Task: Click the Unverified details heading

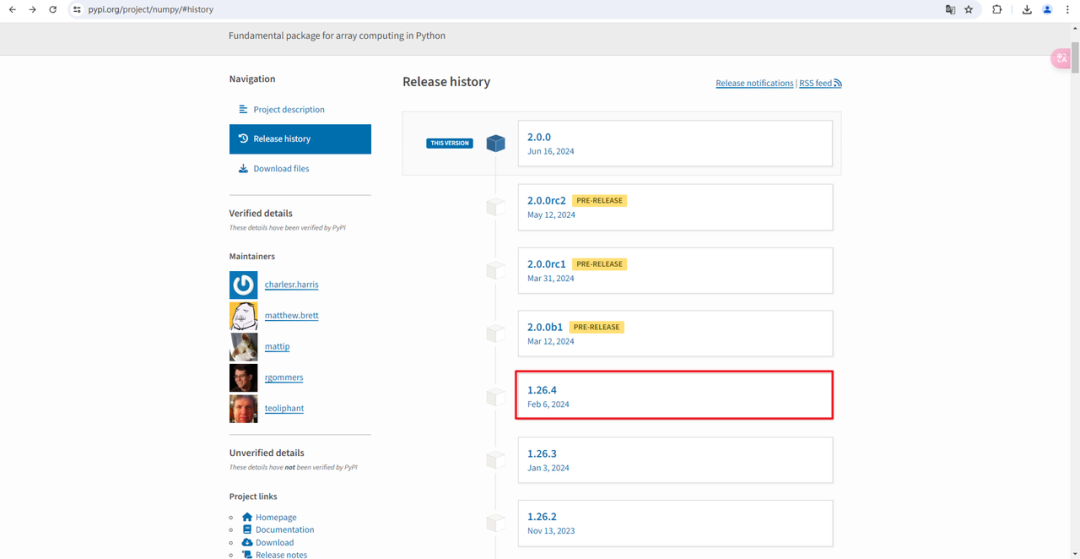Action: point(267,453)
